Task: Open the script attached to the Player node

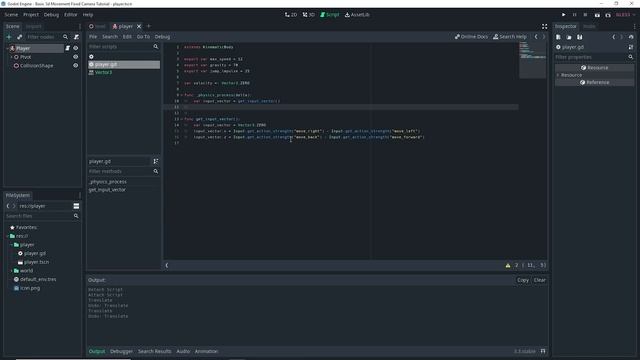Action: (x=67, y=48)
